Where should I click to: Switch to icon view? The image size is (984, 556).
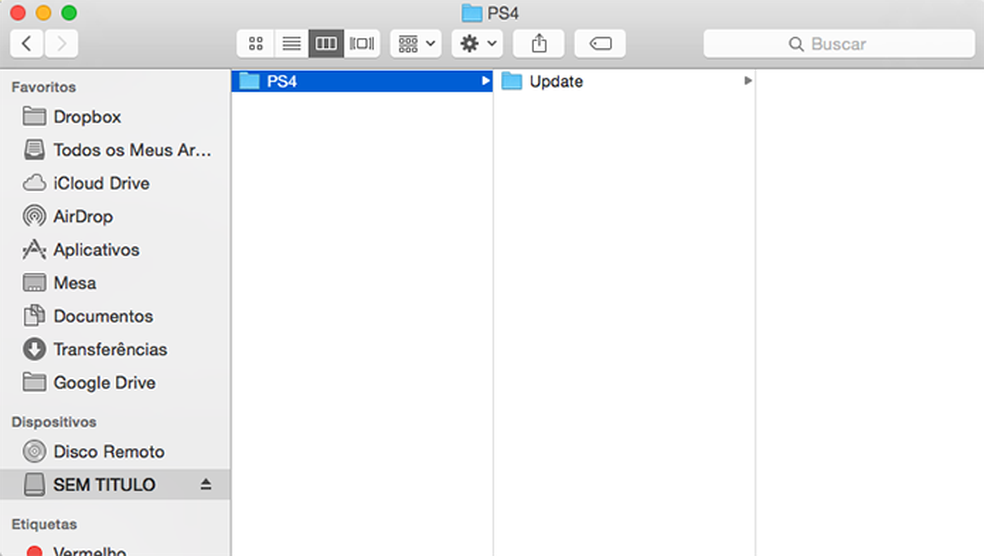pyautogui.click(x=255, y=43)
